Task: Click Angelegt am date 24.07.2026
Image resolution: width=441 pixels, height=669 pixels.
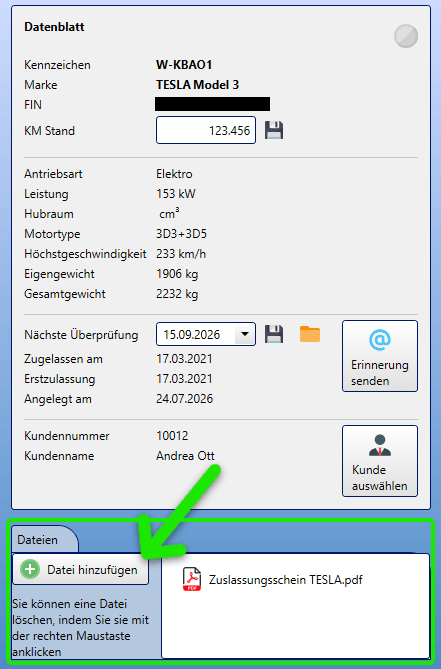Action: point(184,399)
